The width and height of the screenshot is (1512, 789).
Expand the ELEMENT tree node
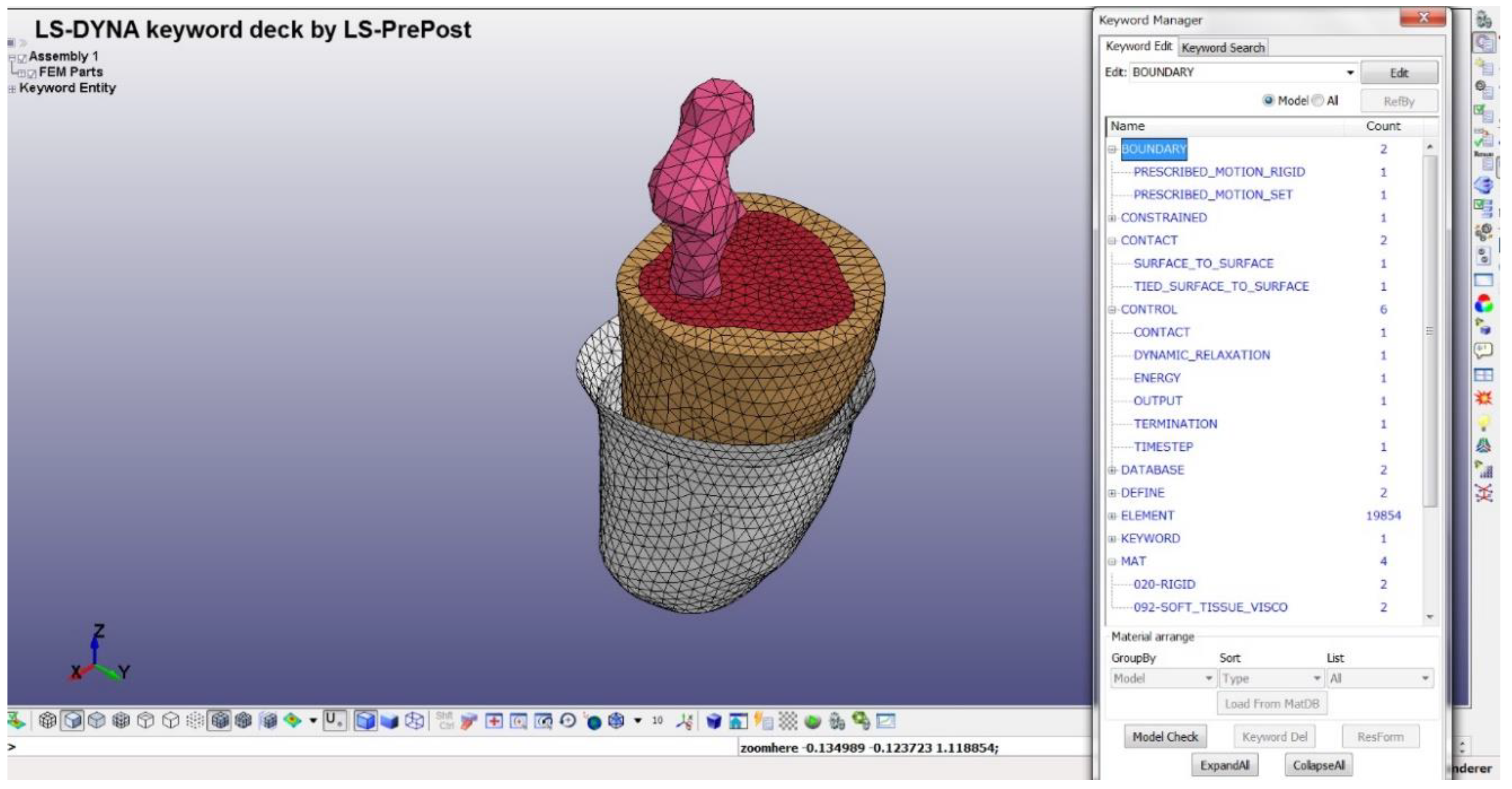point(1112,516)
